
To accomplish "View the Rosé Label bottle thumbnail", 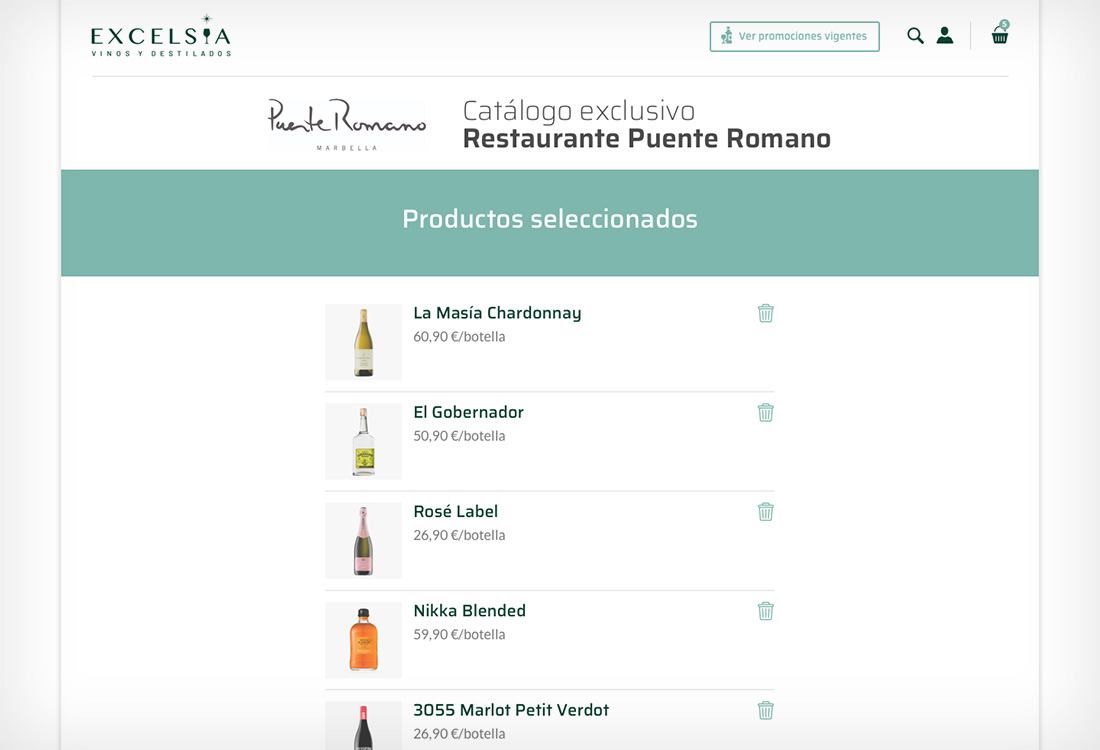I will pos(363,540).
